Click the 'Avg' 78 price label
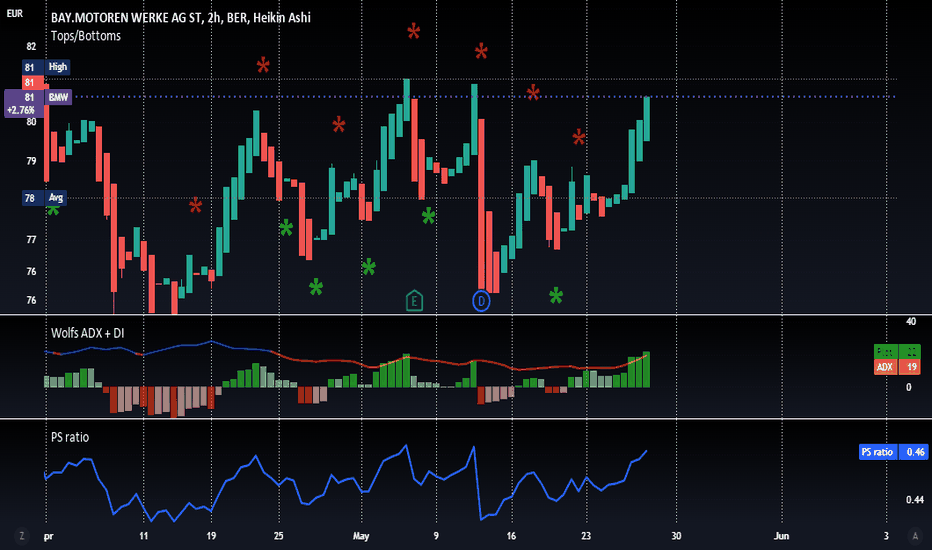This screenshot has width=932, height=550. [x=44, y=198]
